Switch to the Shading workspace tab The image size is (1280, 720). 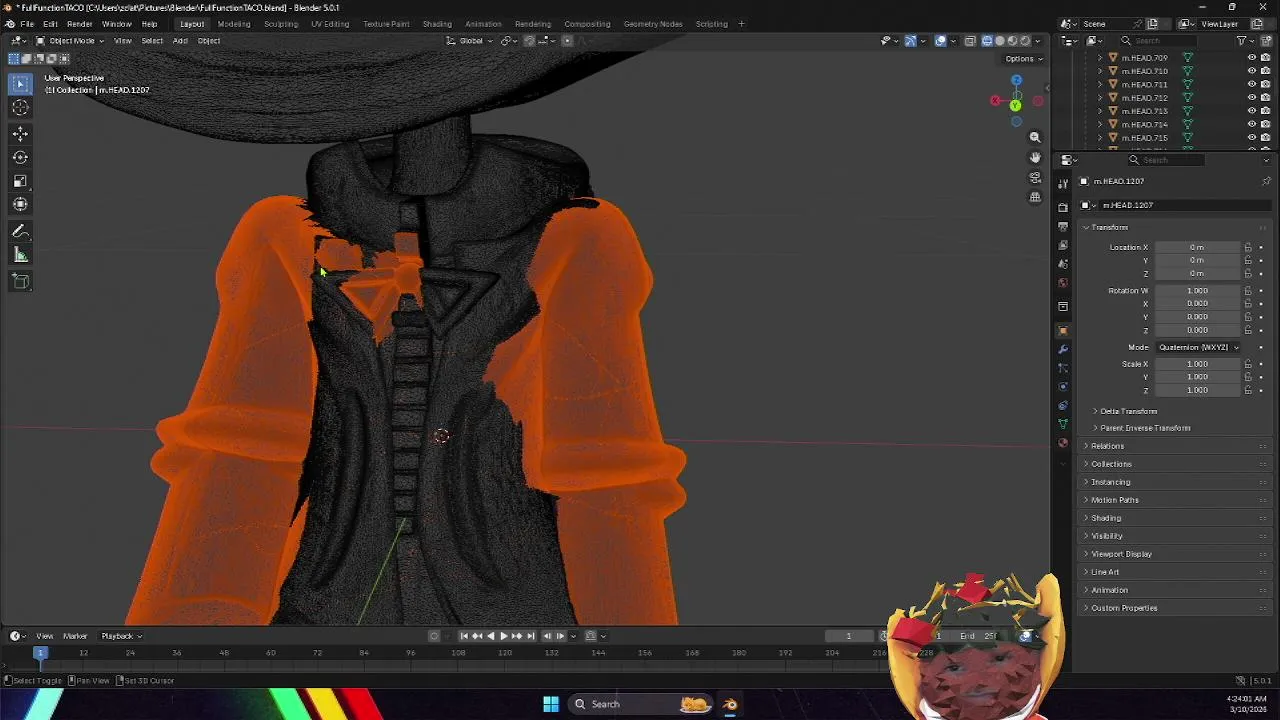pyautogui.click(x=437, y=24)
